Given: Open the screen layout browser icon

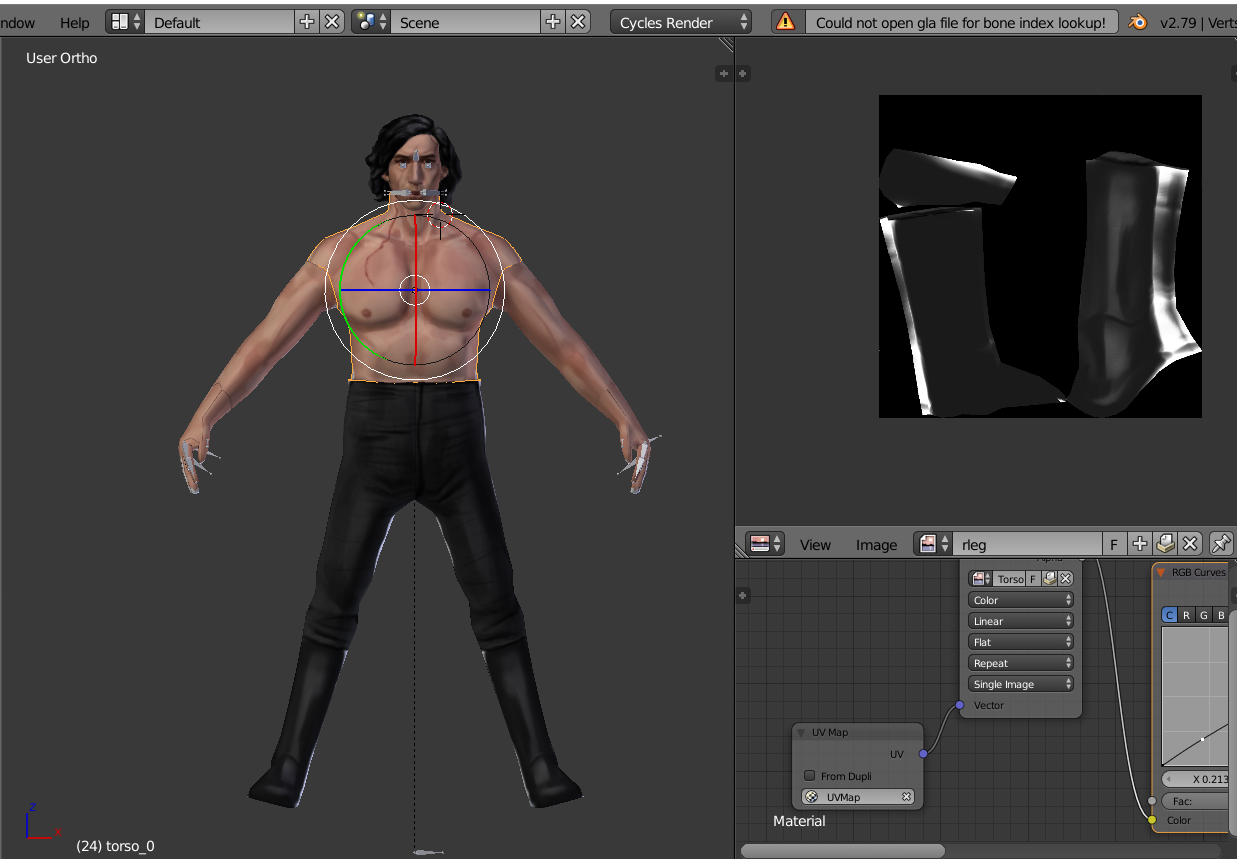Looking at the screenshot, I should point(125,22).
